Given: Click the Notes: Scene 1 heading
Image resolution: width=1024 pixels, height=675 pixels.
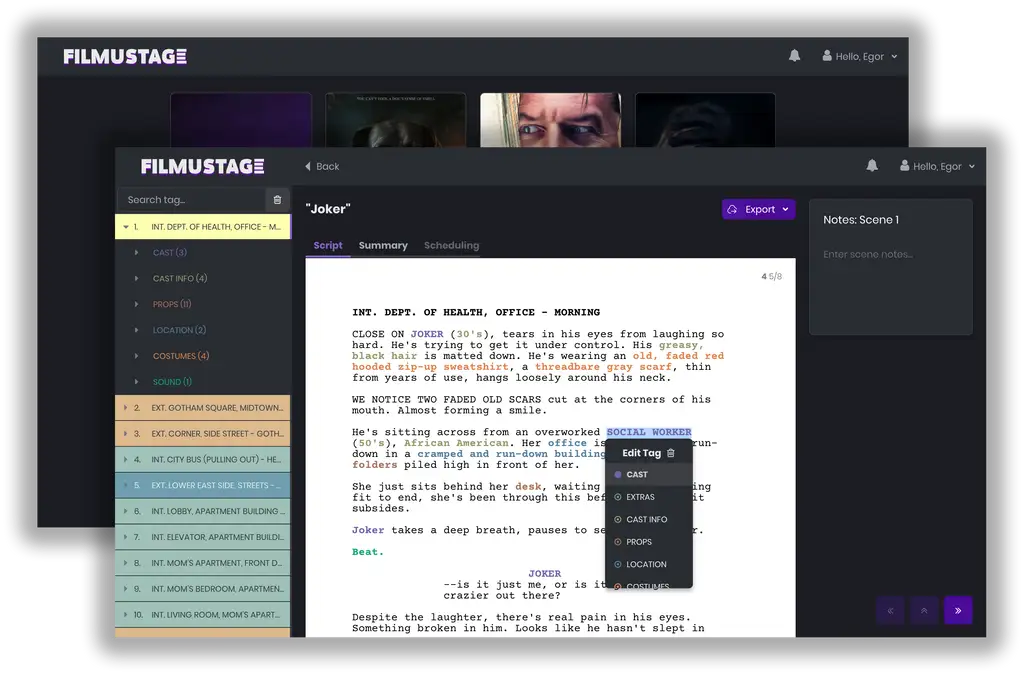Looking at the screenshot, I should coord(861,220).
